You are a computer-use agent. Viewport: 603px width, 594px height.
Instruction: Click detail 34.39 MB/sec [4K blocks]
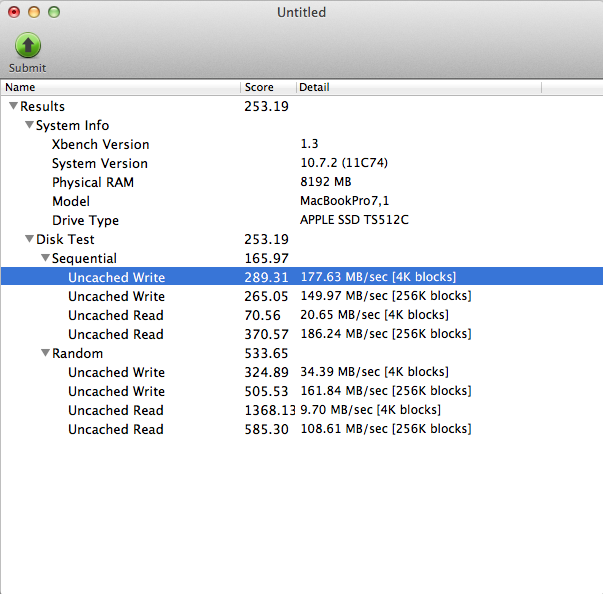374,372
